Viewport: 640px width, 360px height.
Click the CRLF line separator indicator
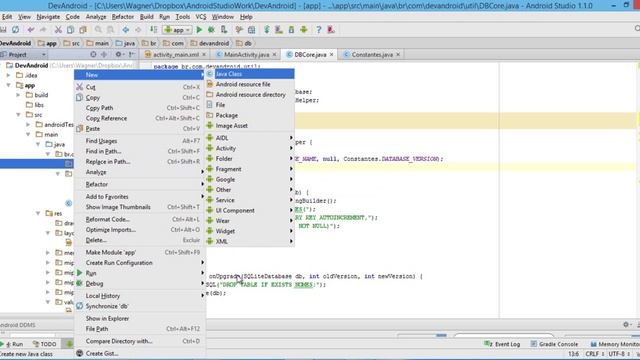coord(594,354)
